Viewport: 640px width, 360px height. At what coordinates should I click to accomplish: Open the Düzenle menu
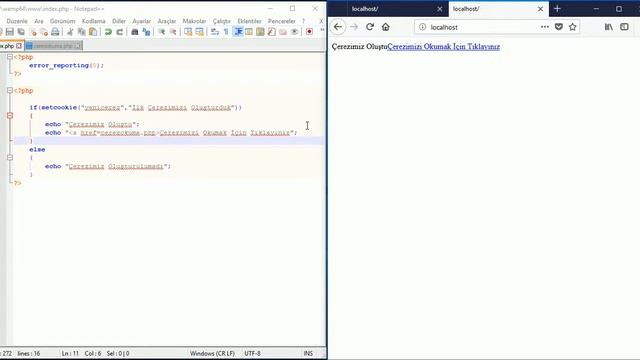(x=17, y=21)
